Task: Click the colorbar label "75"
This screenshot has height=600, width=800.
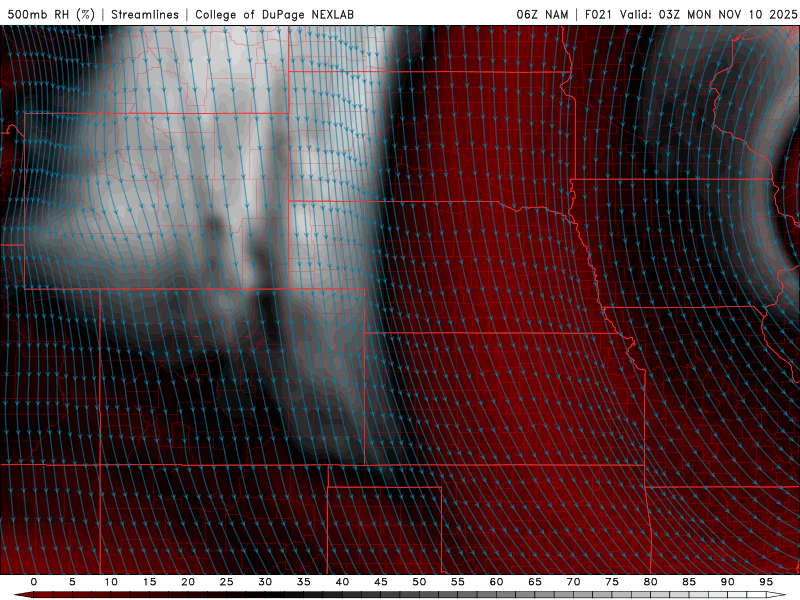Action: (612, 582)
